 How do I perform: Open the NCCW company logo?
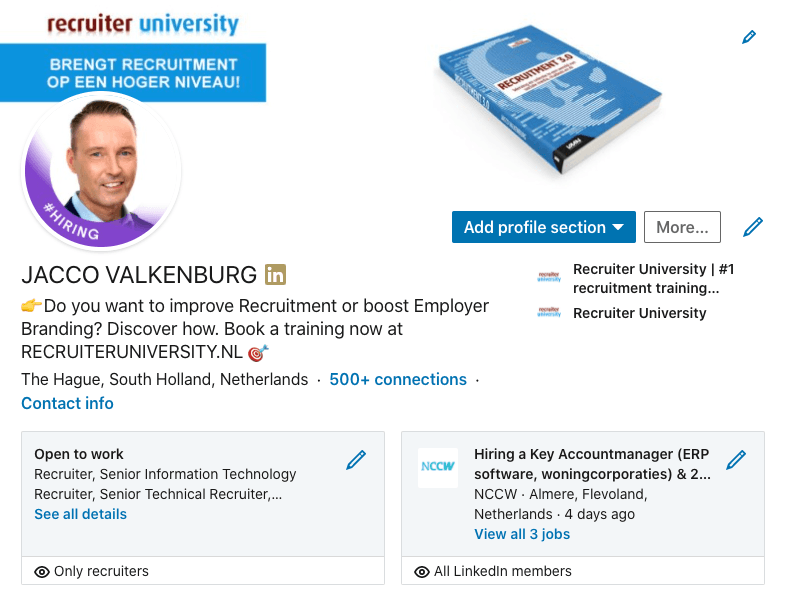pos(437,468)
